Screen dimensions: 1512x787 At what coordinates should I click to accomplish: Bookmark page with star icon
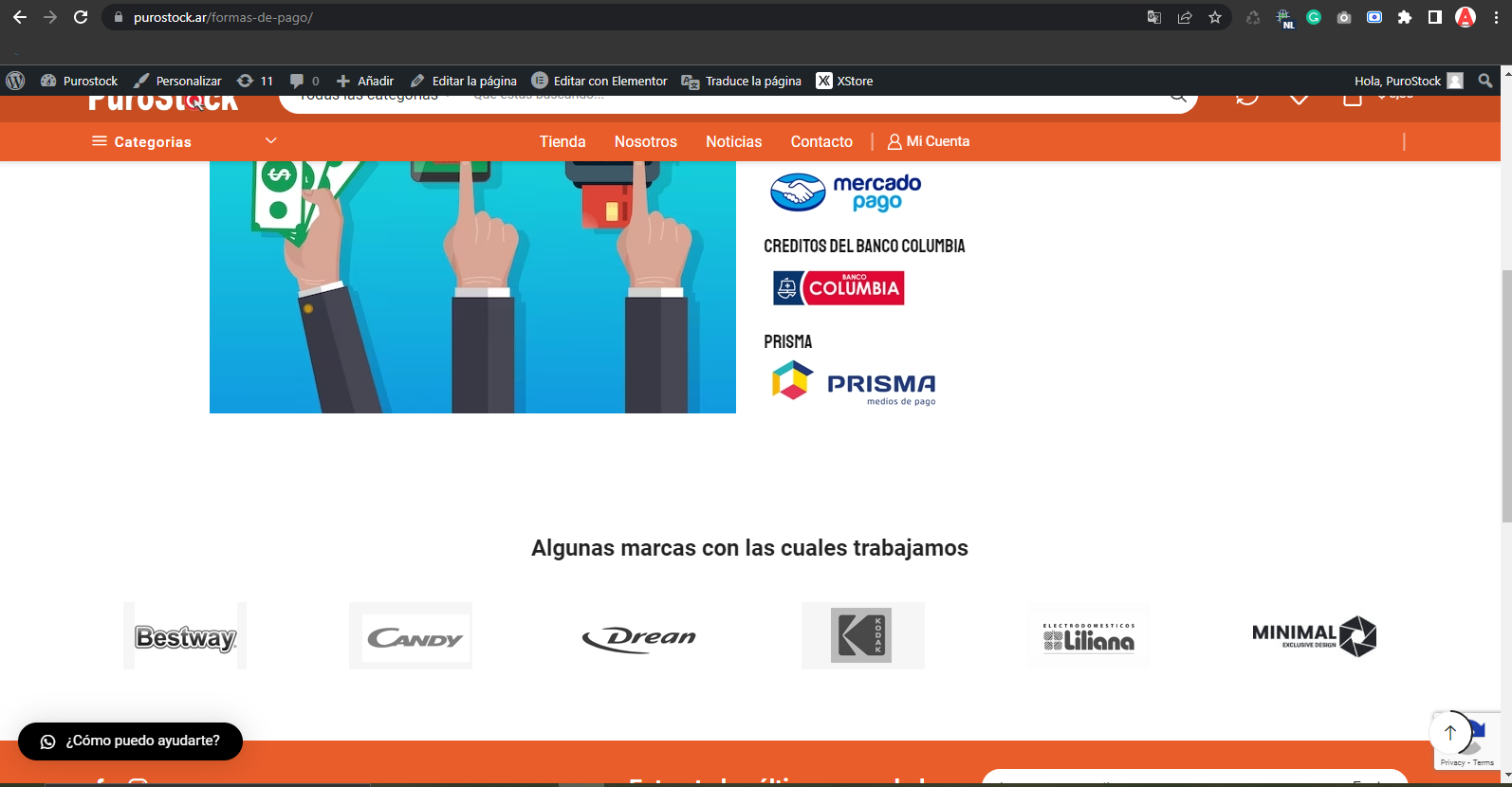click(x=1215, y=17)
